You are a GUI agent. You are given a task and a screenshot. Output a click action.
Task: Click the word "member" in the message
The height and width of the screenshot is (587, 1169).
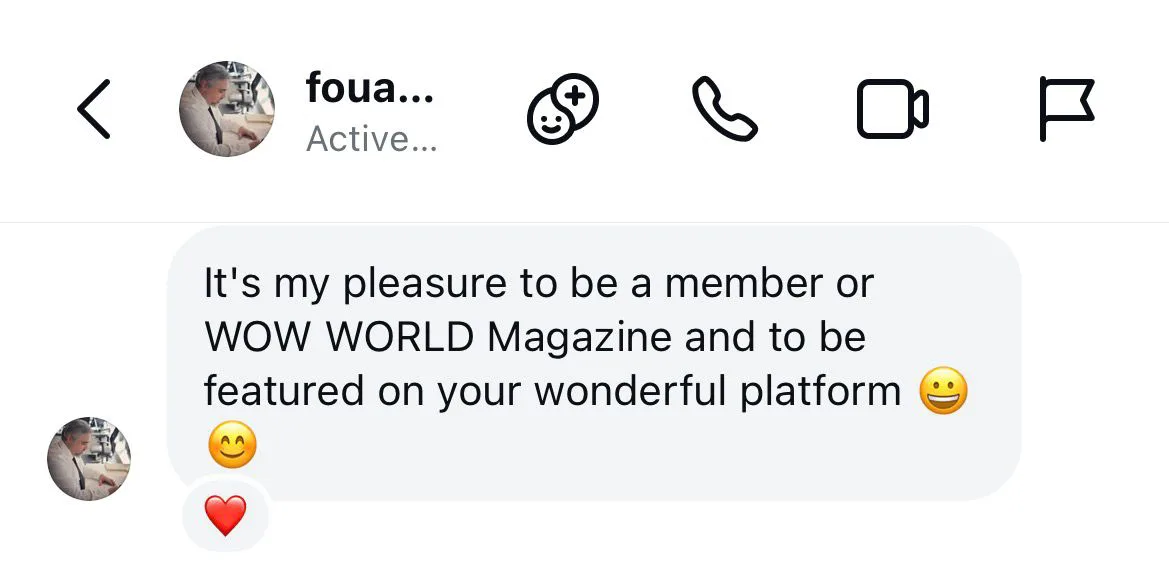click(x=730, y=285)
